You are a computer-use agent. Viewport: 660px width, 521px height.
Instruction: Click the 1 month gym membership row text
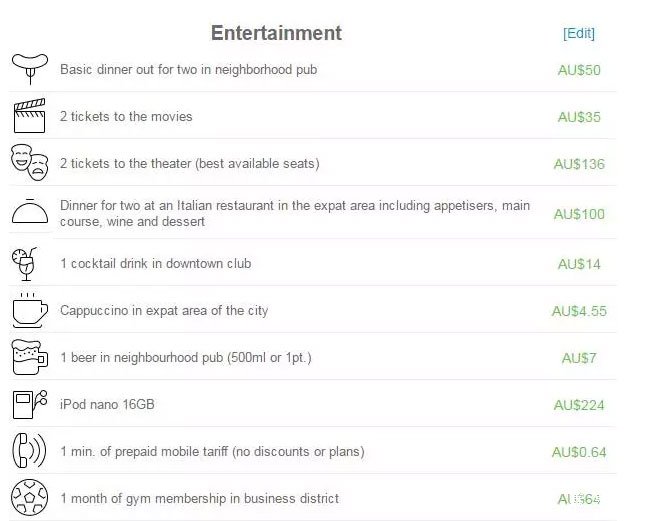coord(200,498)
